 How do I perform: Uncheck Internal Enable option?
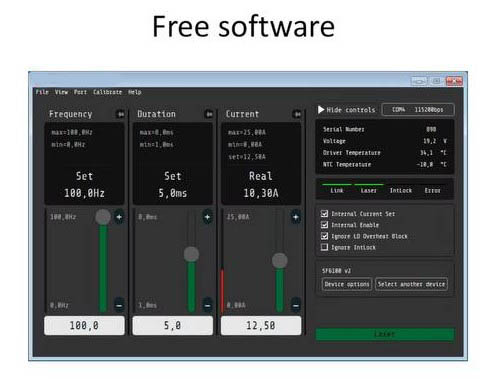tap(324, 225)
